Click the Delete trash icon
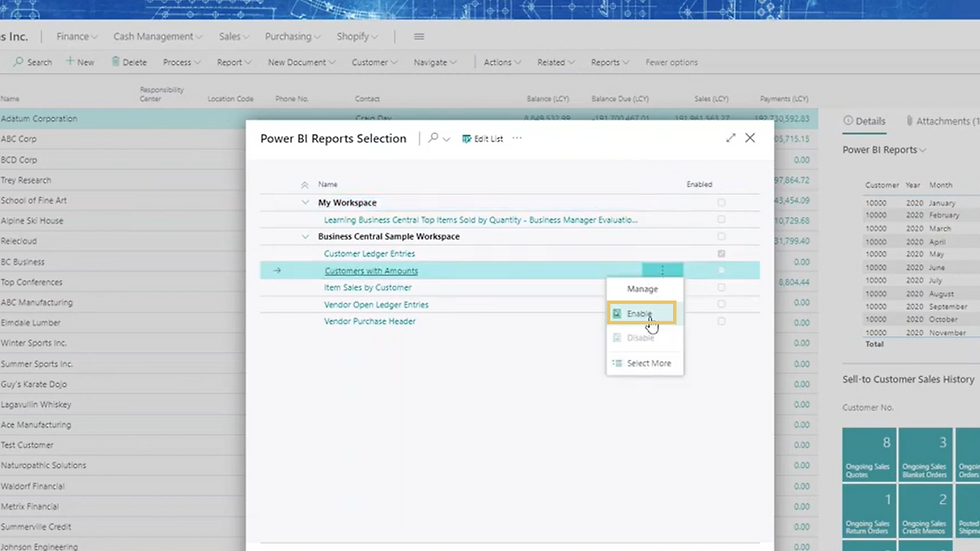Image resolution: width=980 pixels, height=551 pixels. click(x=116, y=61)
